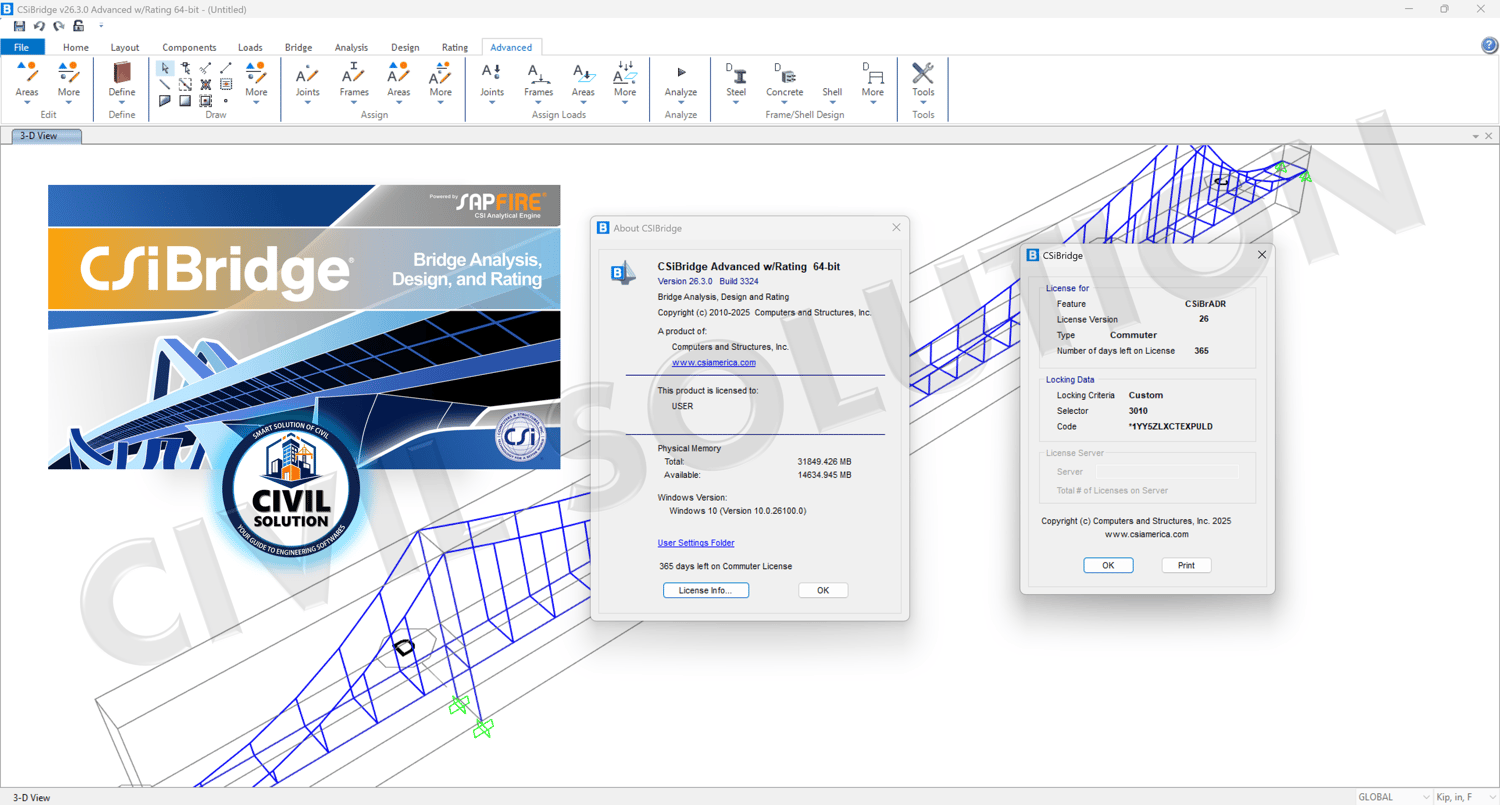
Task: Open the quick access toolbar customize arrow
Action: [101, 26]
